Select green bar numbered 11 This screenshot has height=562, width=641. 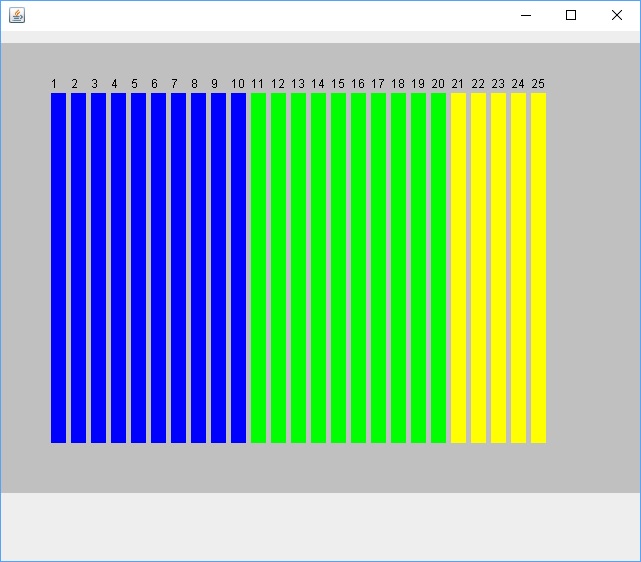click(258, 267)
